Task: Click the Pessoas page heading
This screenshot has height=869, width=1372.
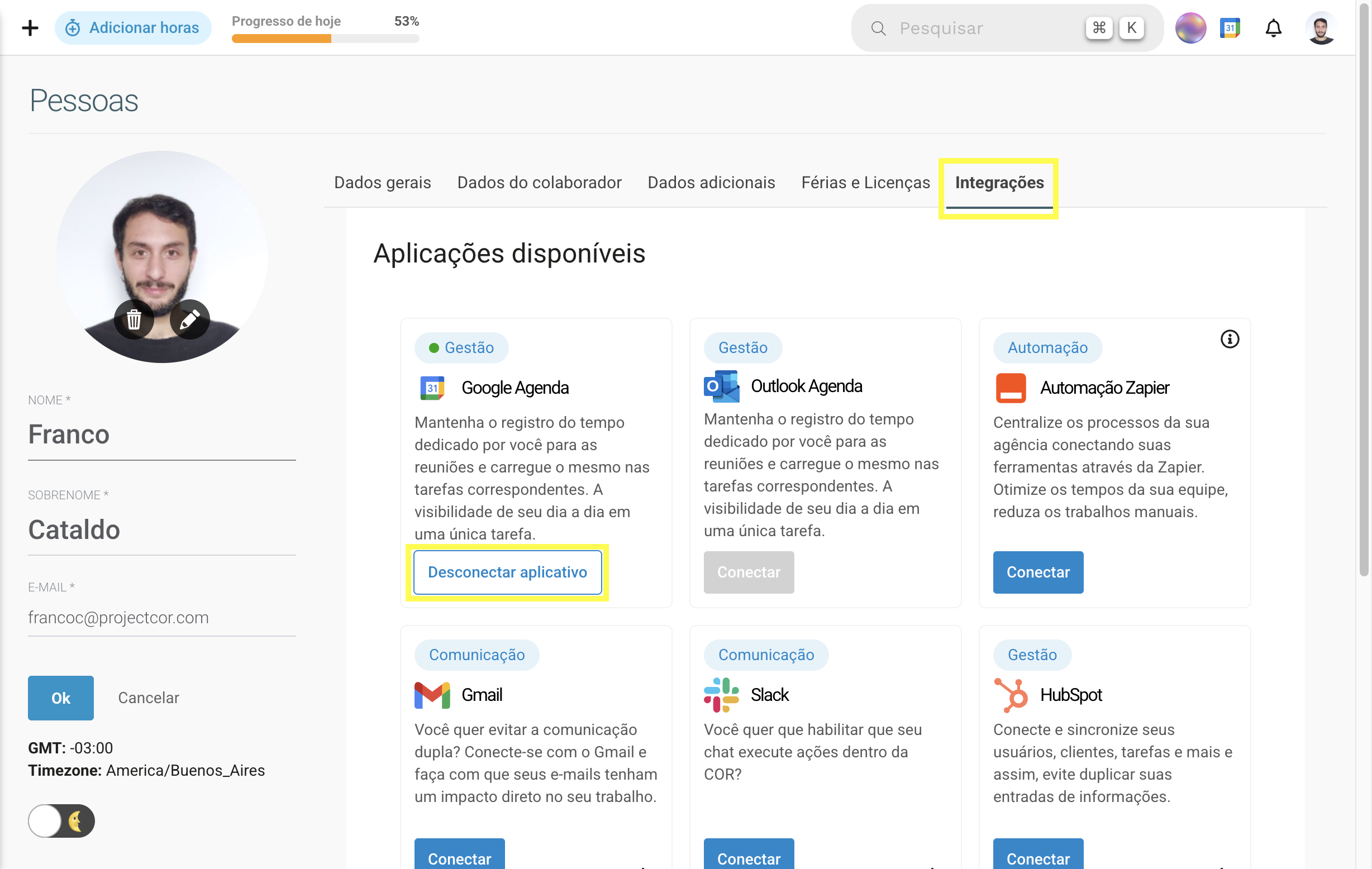Action: pos(84,101)
